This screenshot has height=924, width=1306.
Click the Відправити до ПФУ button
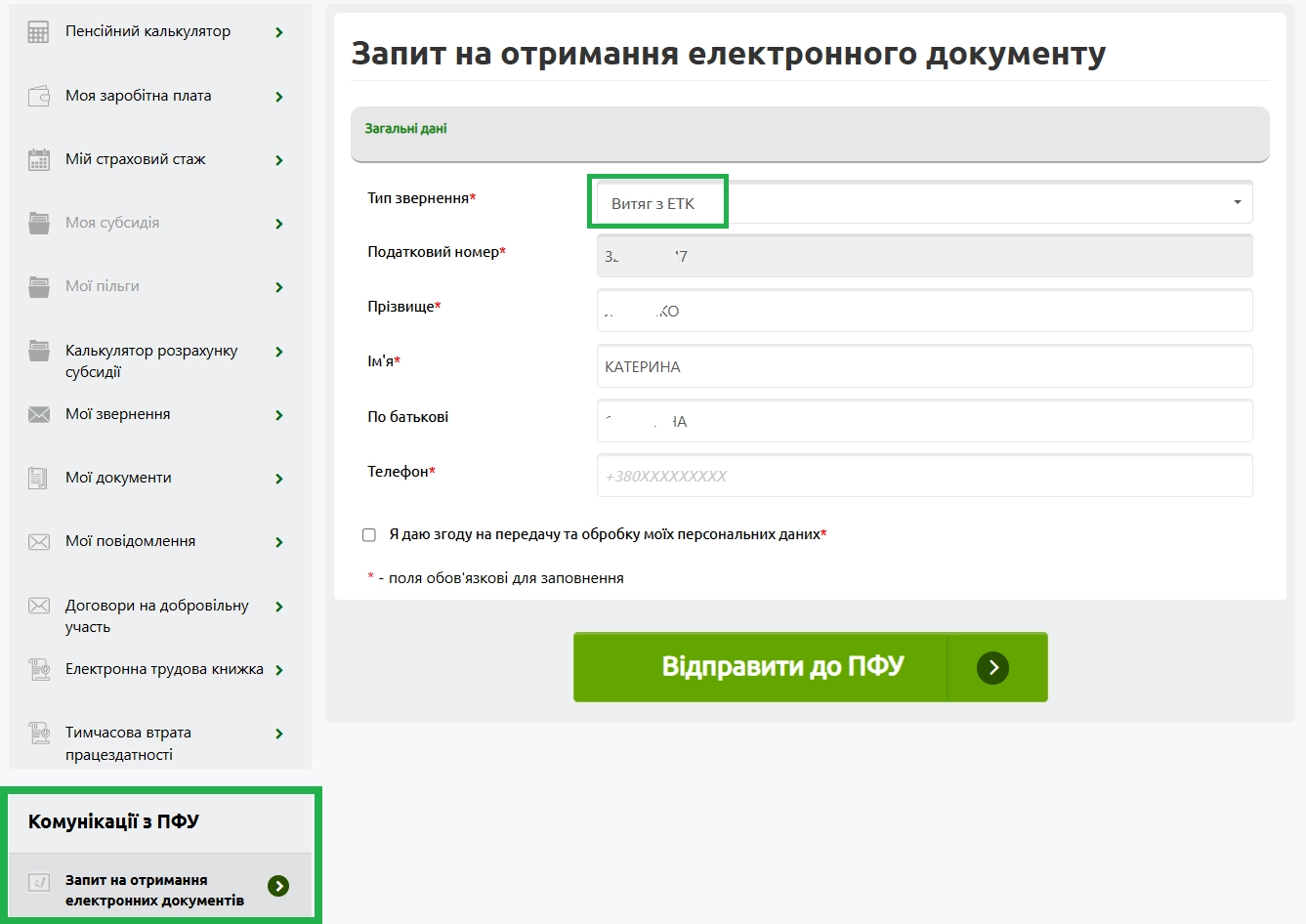tap(811, 667)
